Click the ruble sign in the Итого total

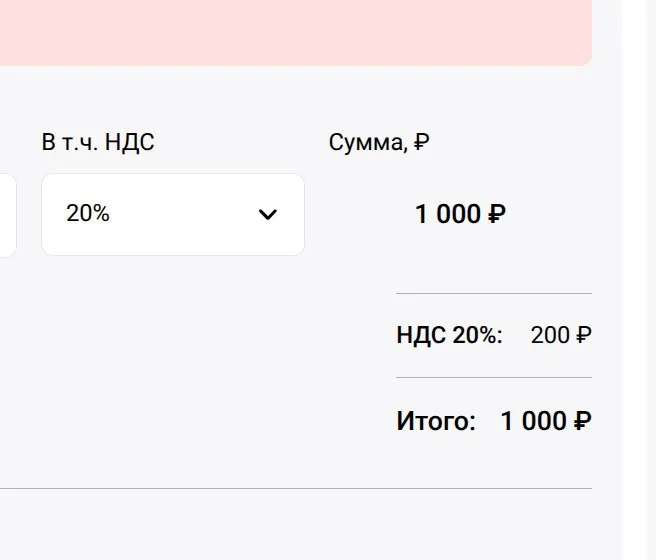[583, 421]
